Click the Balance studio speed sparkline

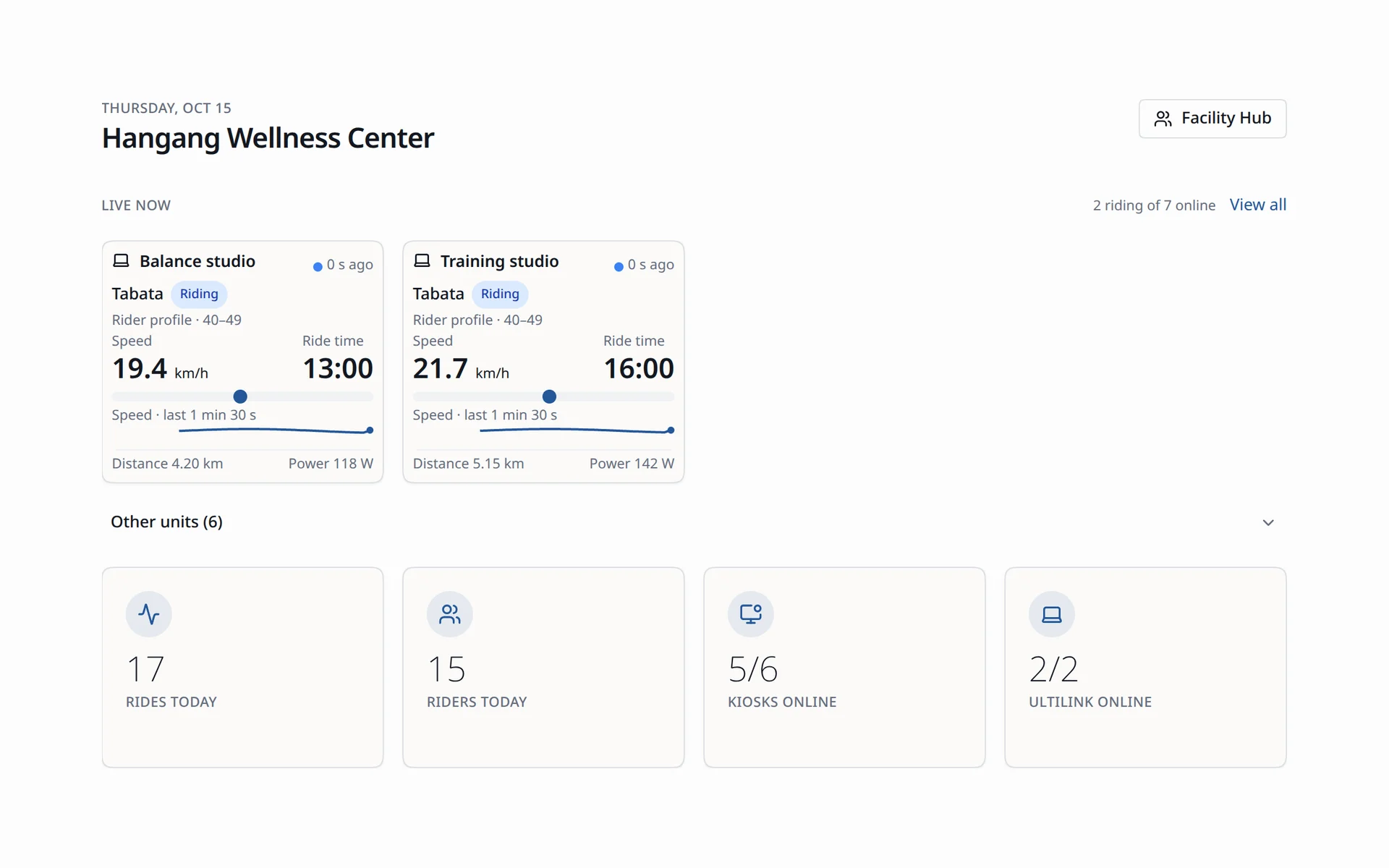pyautogui.click(x=276, y=430)
